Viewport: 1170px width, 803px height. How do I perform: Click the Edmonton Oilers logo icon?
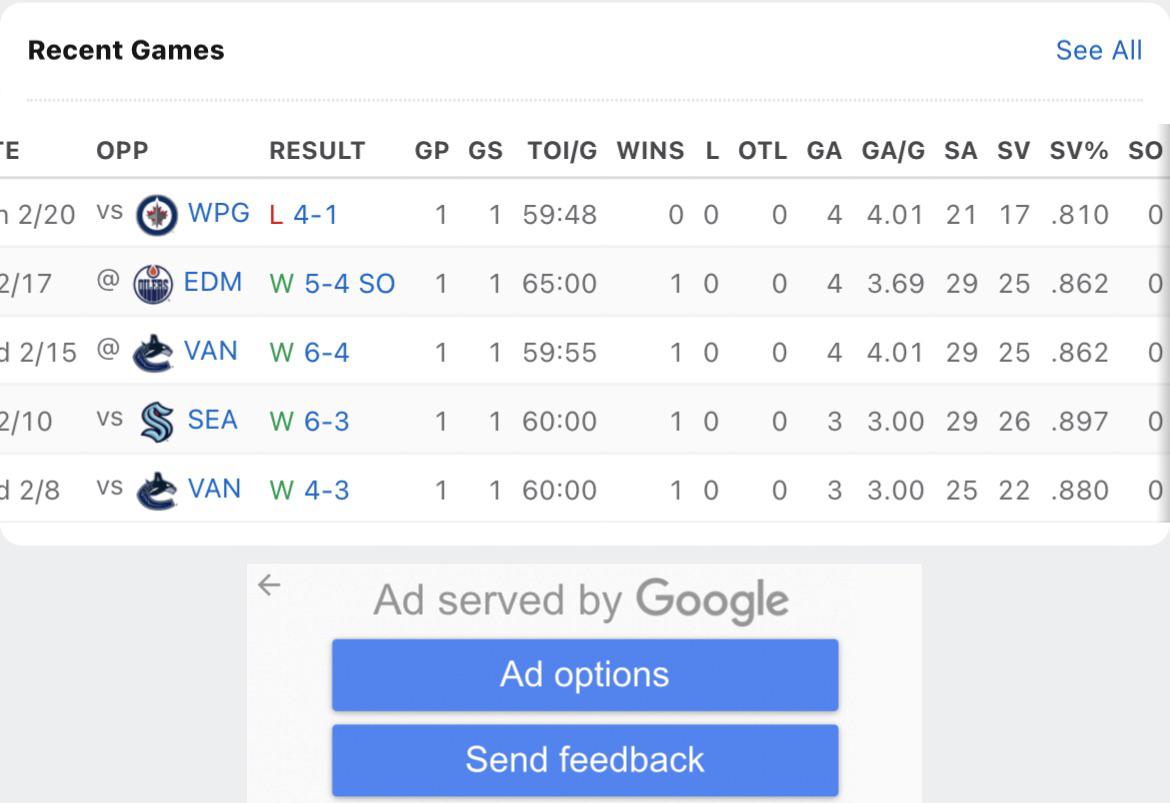point(153,284)
